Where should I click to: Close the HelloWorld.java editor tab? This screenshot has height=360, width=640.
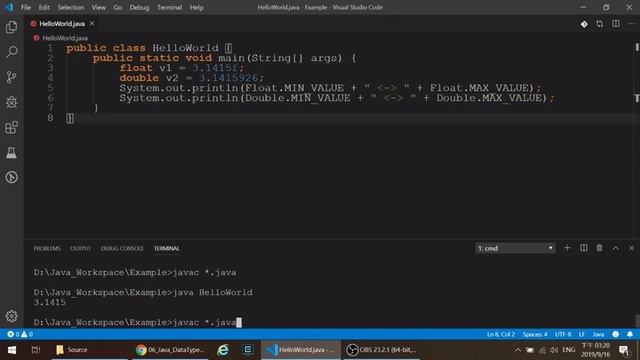92,24
